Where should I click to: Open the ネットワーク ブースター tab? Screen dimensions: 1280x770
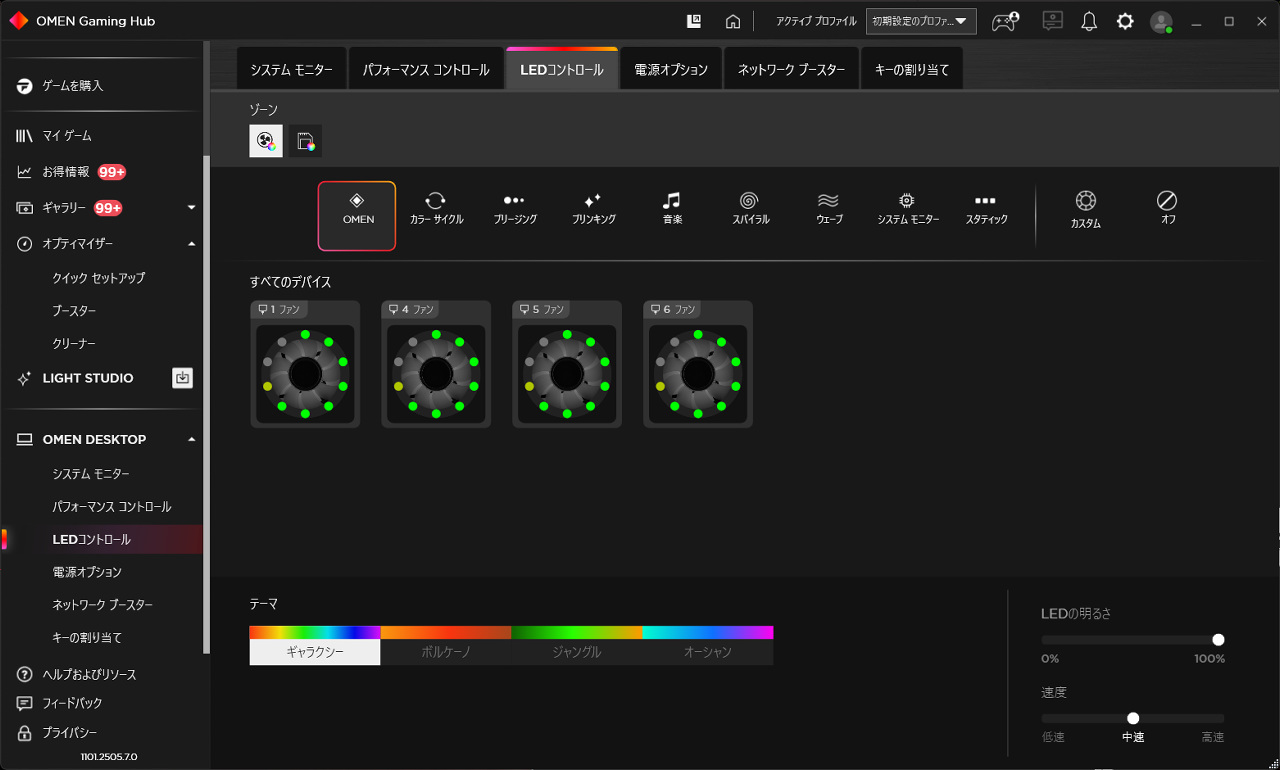(791, 70)
